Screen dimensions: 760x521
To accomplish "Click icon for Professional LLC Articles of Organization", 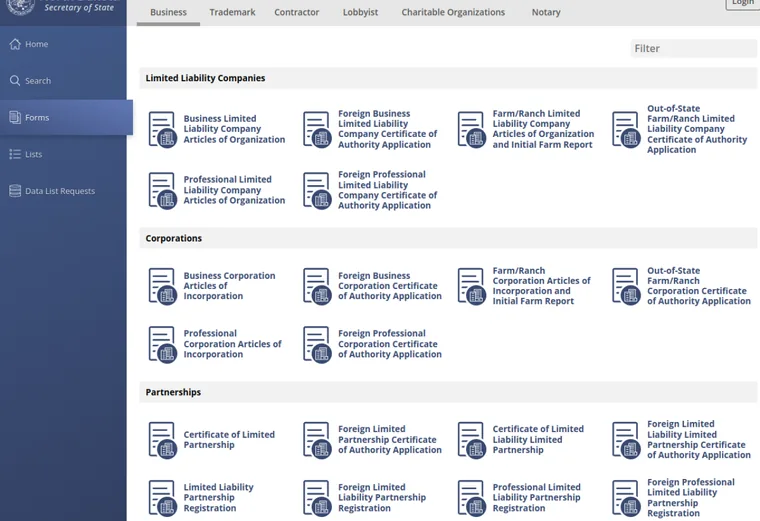I will coord(162,190).
